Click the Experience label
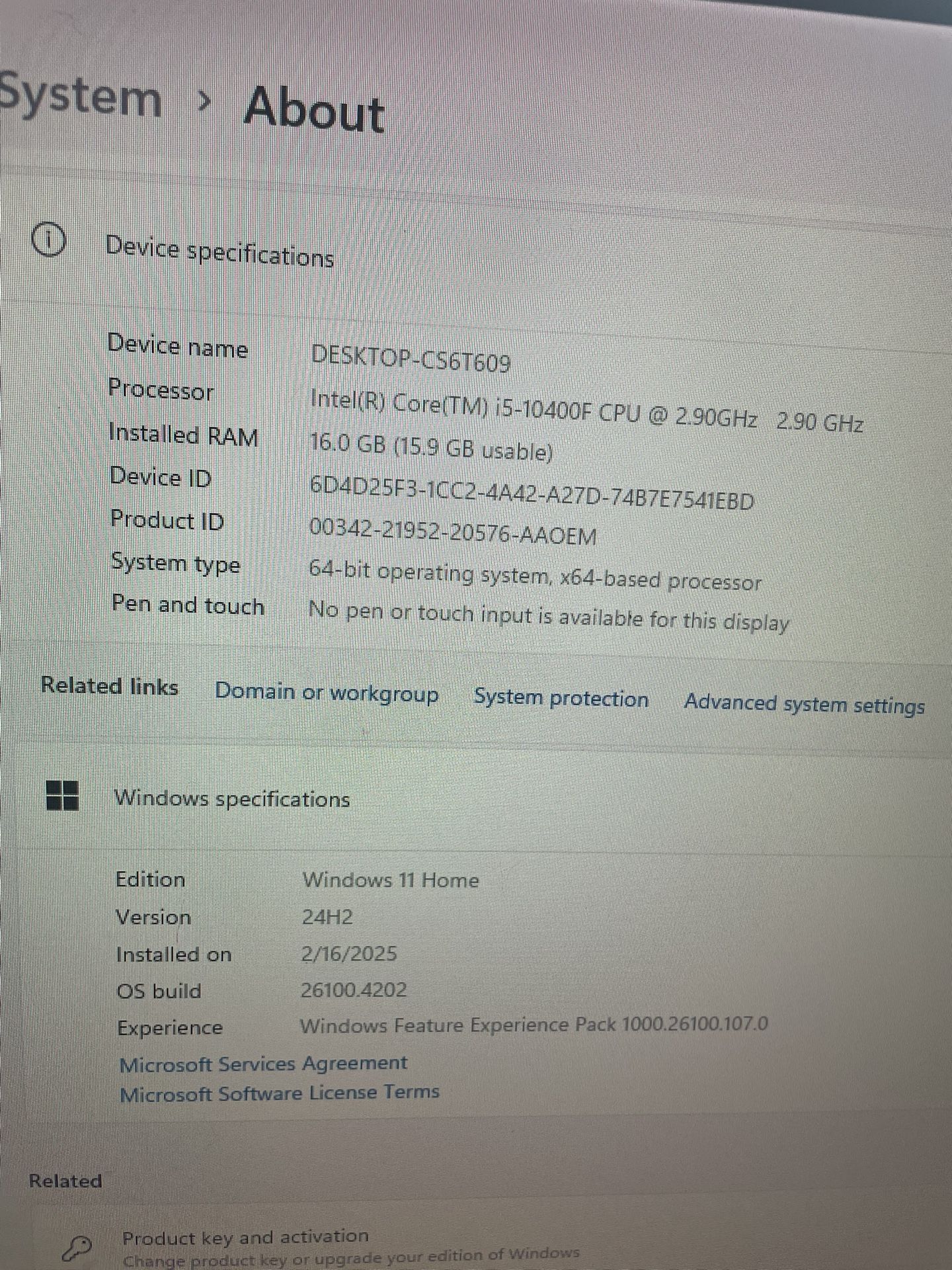The height and width of the screenshot is (1270, 952). pyautogui.click(x=170, y=1028)
